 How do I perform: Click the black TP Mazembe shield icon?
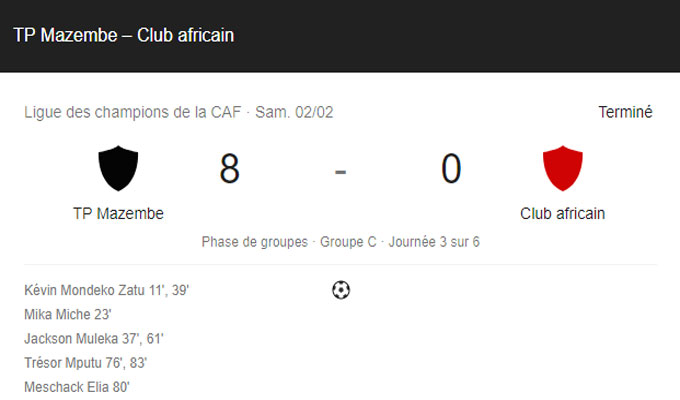(118, 168)
